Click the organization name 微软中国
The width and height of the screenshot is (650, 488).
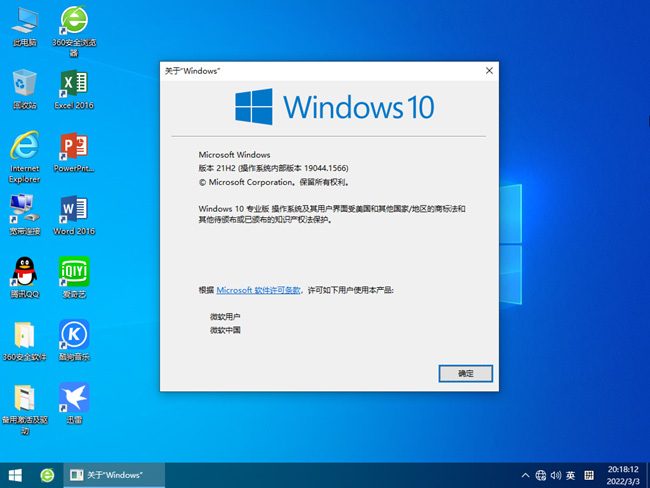pyautogui.click(x=225, y=330)
